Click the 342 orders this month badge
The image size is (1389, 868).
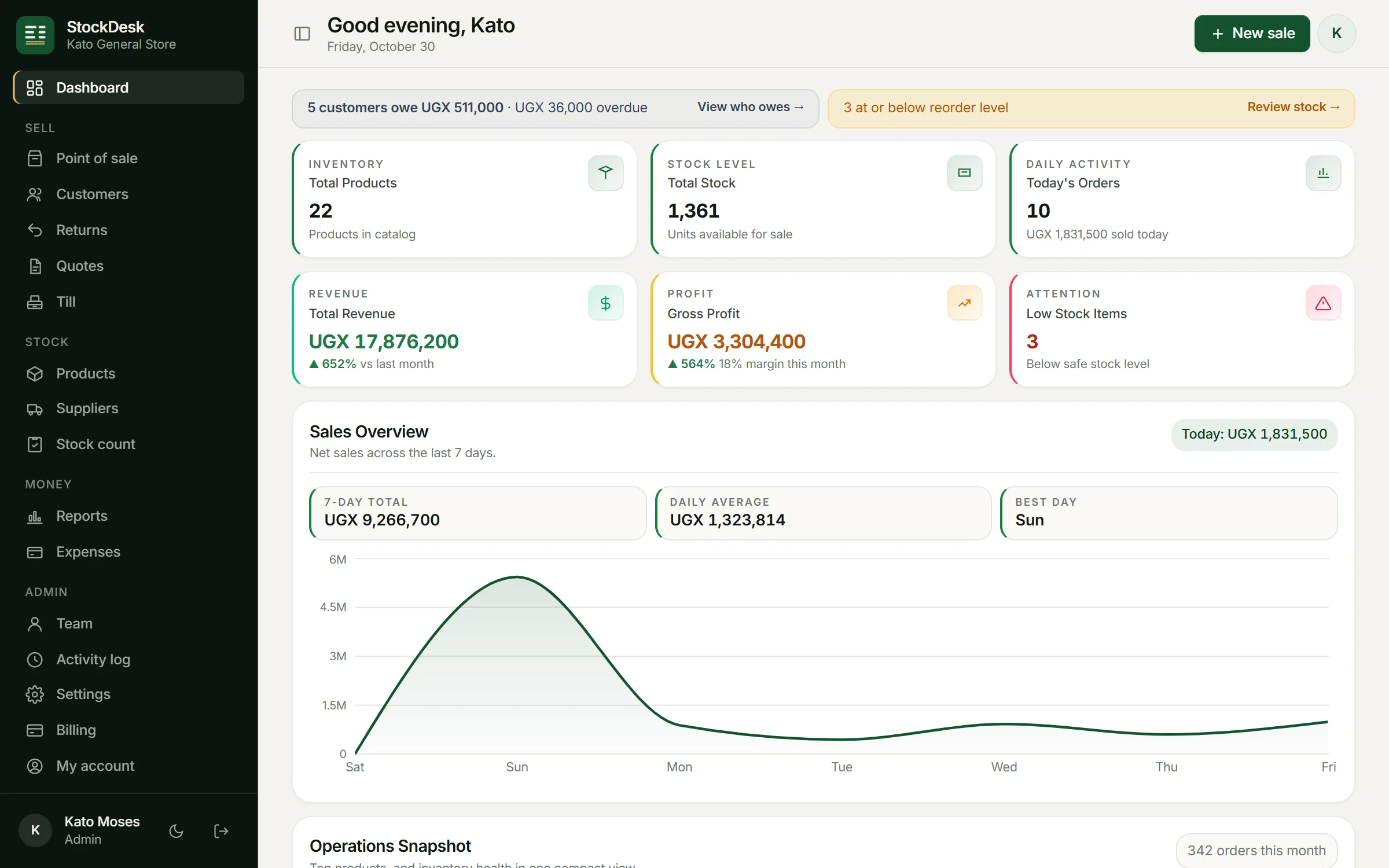point(1256,851)
